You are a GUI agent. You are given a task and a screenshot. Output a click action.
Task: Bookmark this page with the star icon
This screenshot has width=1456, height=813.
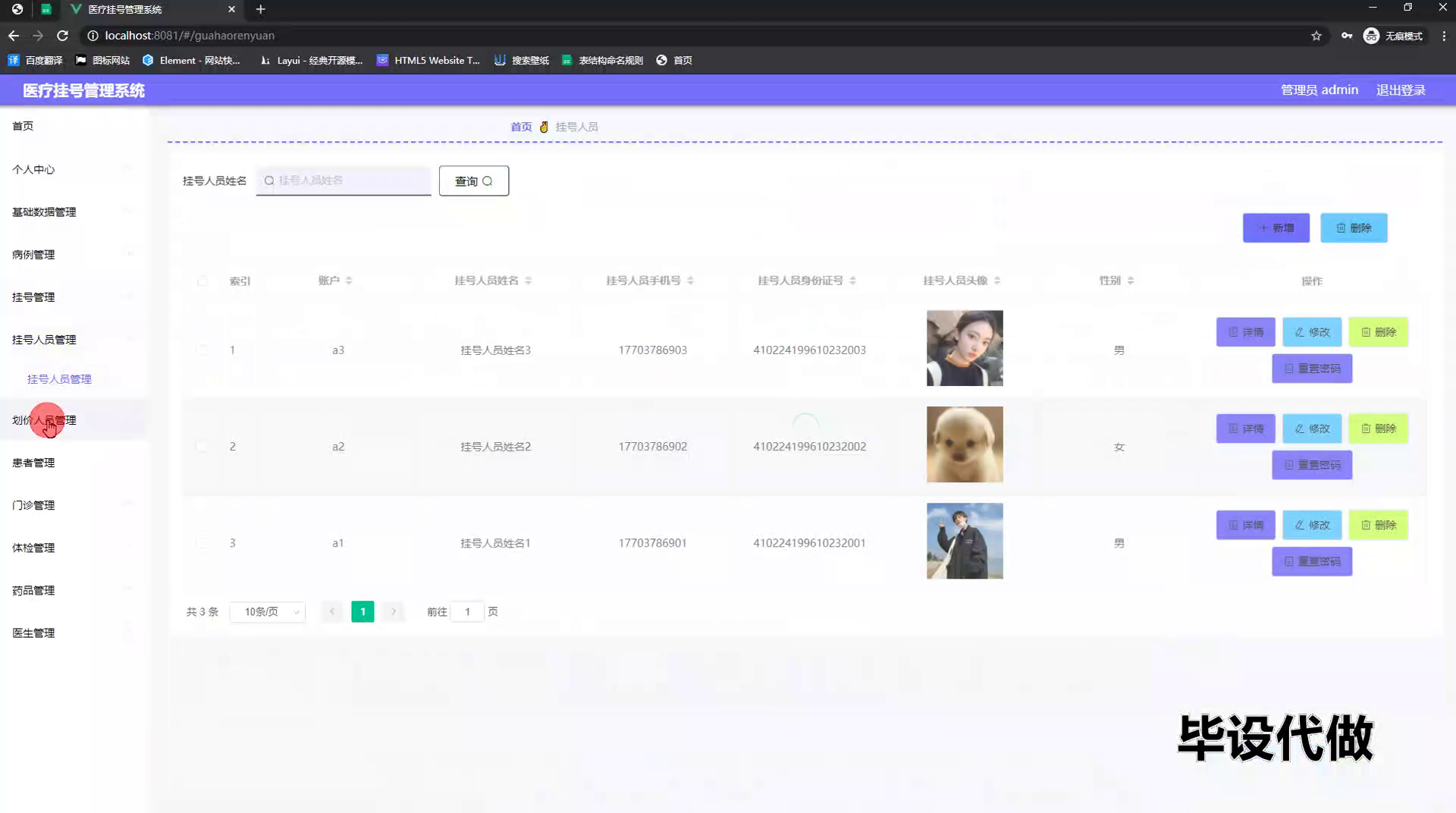click(1316, 36)
